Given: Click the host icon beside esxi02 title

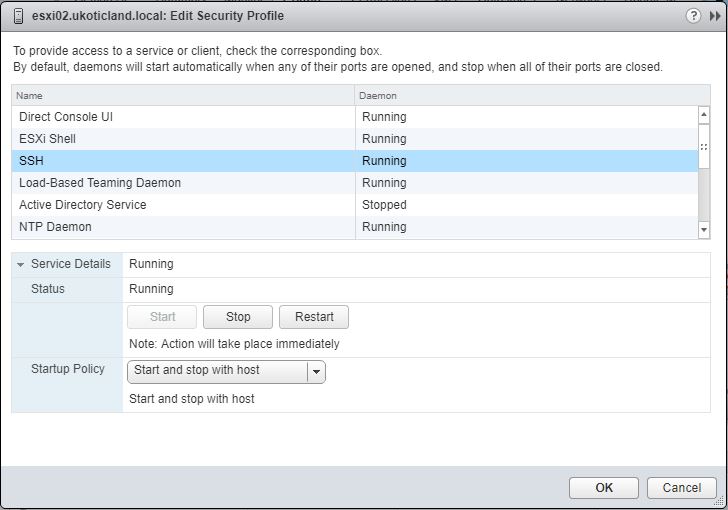Looking at the screenshot, I should (19, 16).
